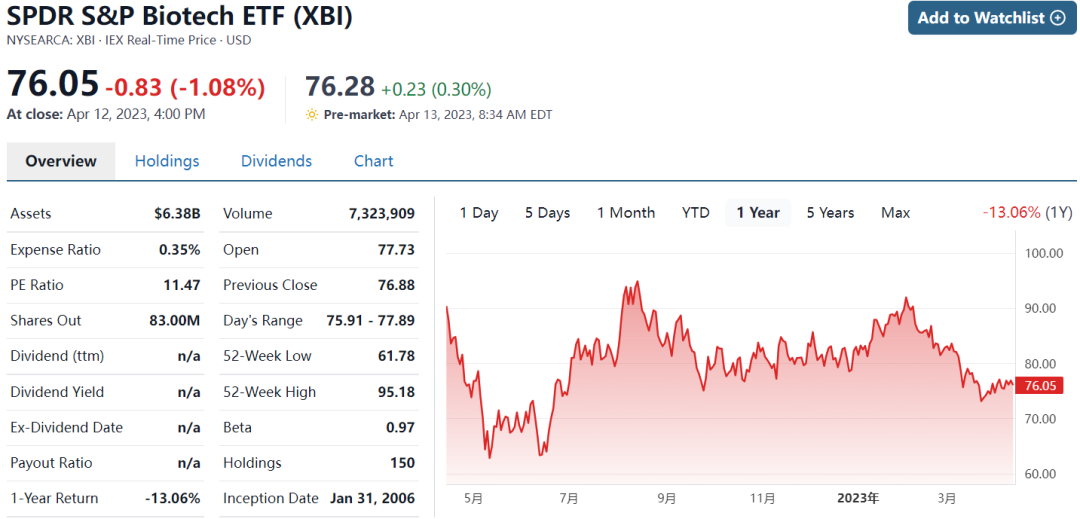This screenshot has height=519, width=1080.
Task: Click the SPDR S&P Biotech ETF title
Action: [180, 17]
